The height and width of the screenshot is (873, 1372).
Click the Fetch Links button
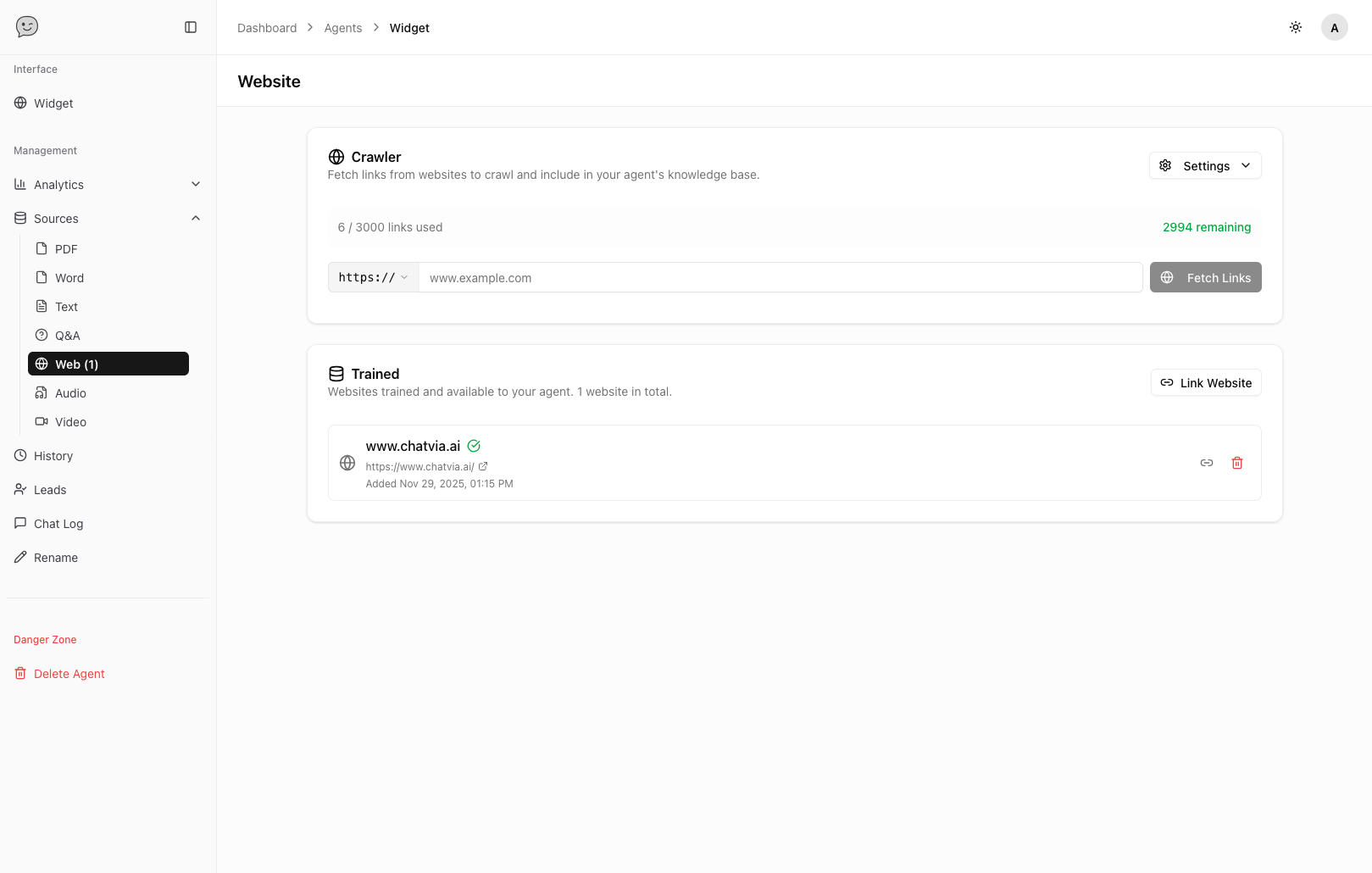click(x=1205, y=277)
